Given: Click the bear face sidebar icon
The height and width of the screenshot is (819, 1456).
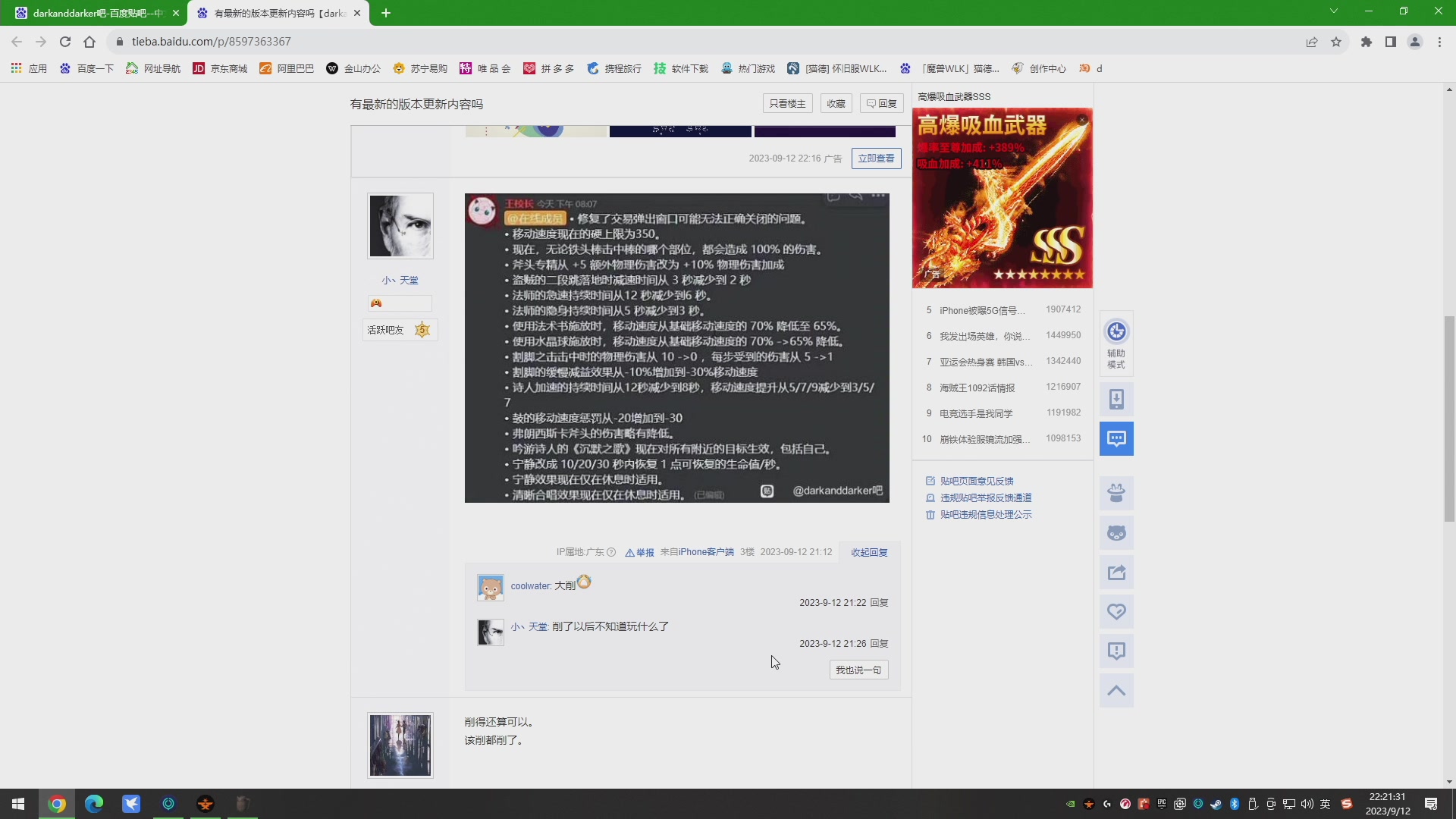Looking at the screenshot, I should [x=1116, y=533].
